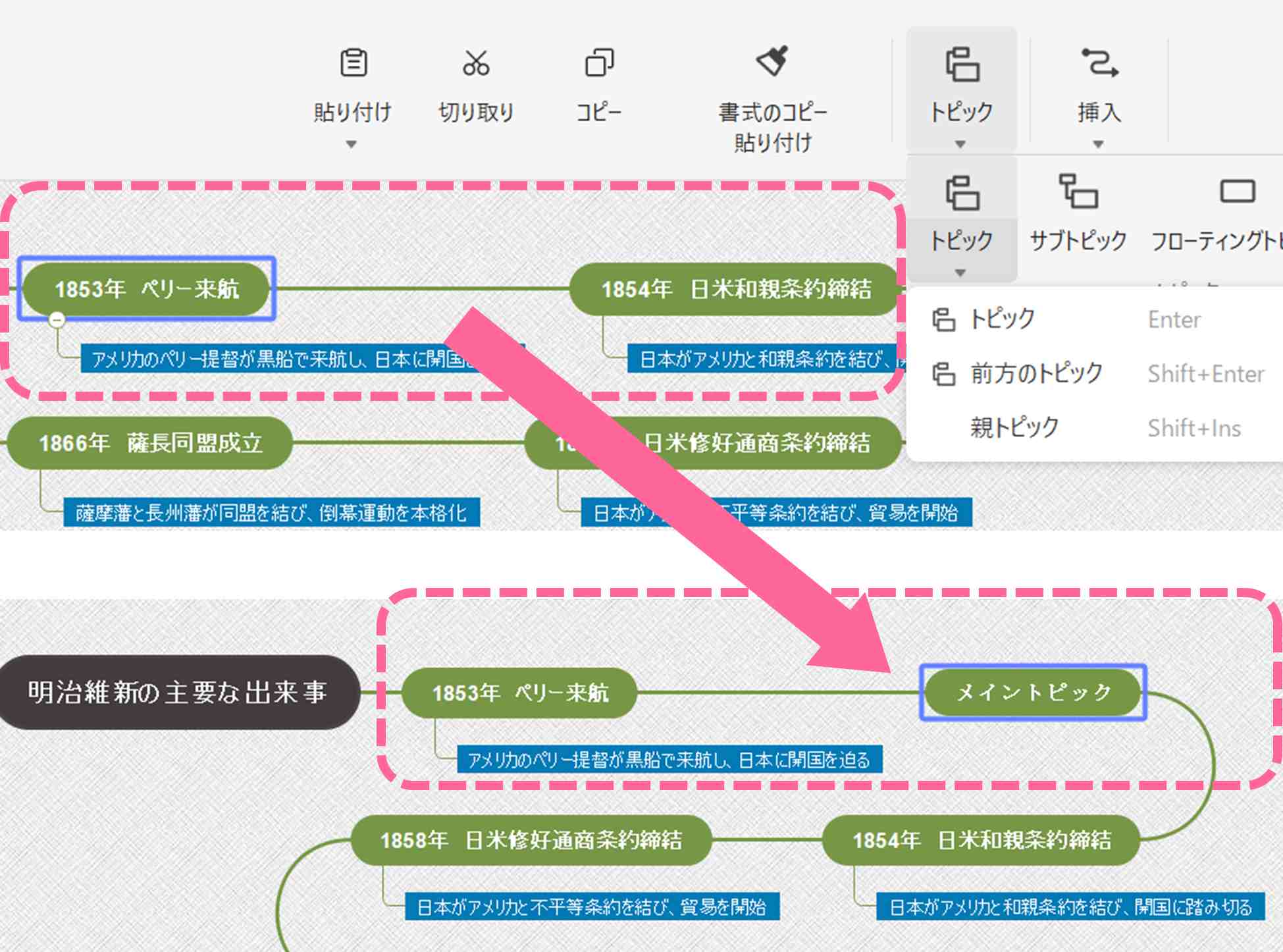Expand the arrow under the 挿入 button

(1098, 144)
